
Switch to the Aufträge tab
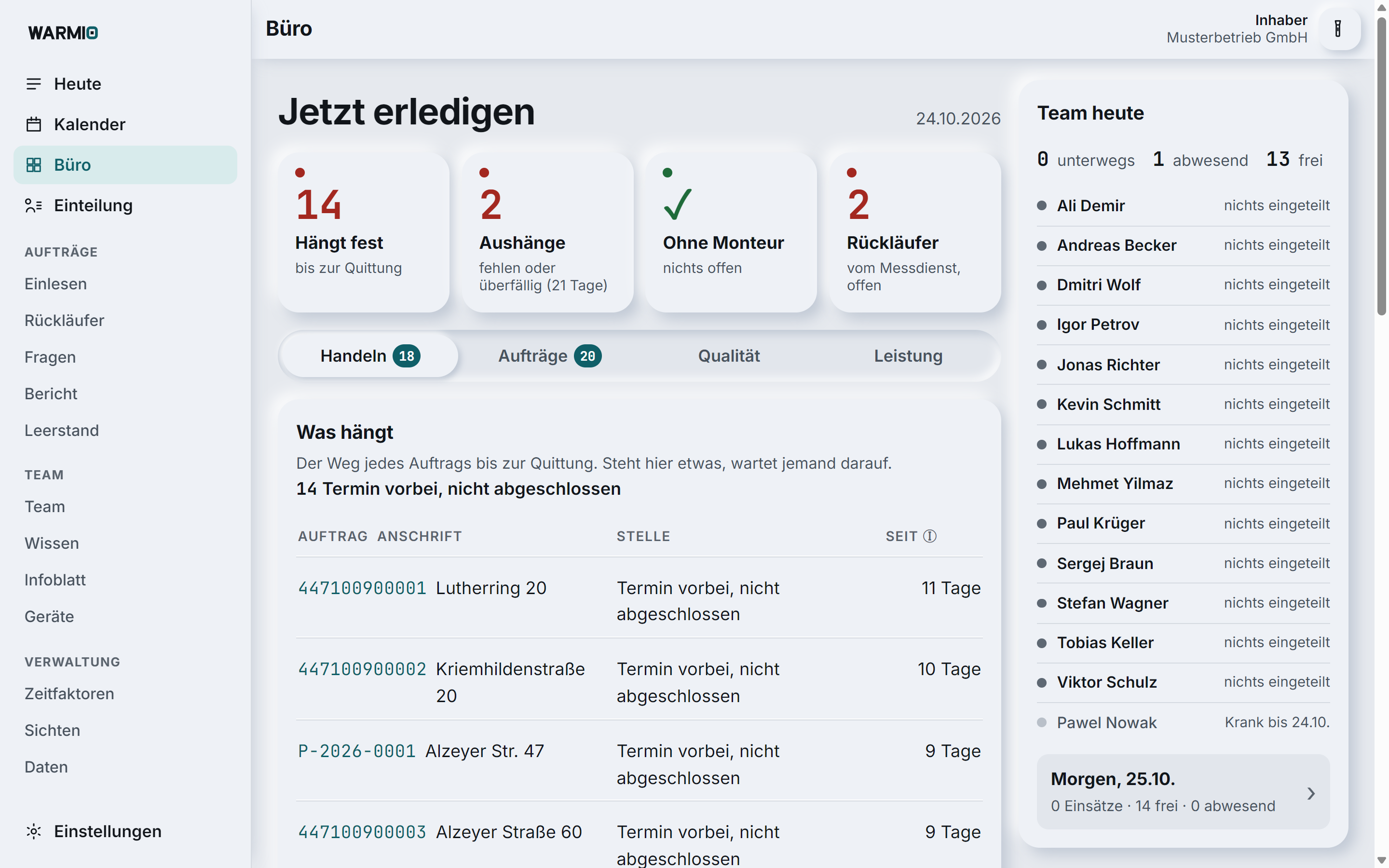point(549,356)
